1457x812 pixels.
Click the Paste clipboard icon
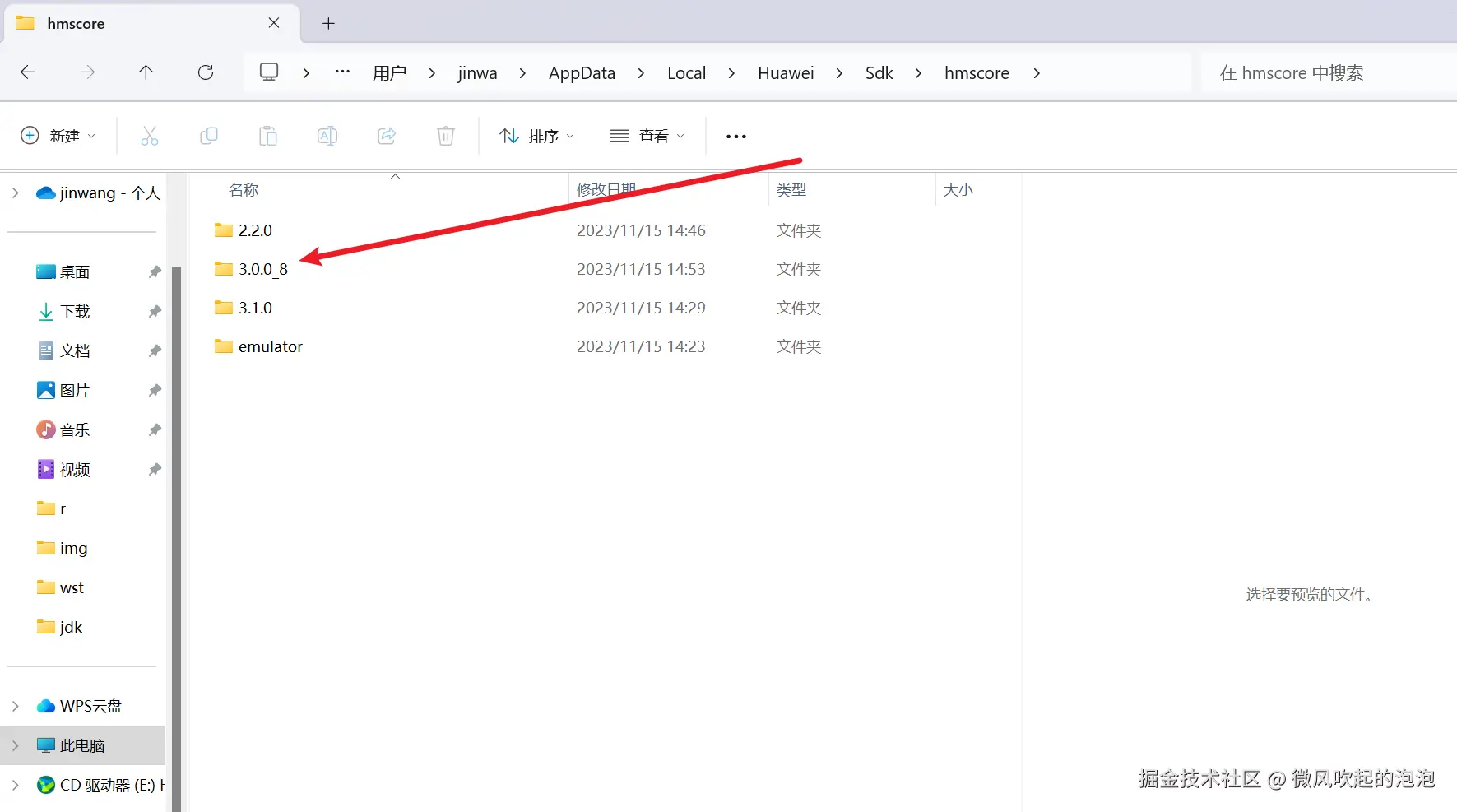click(x=268, y=136)
